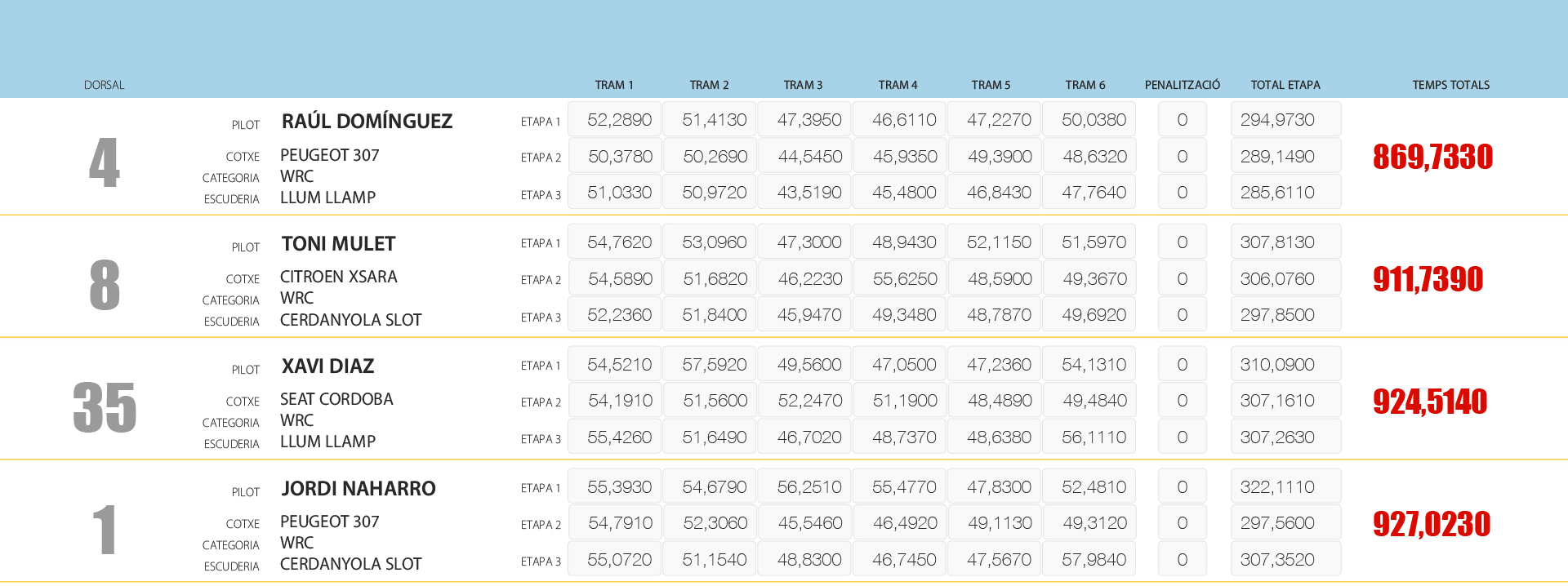Click Toni Mulet's Etapa 1 penalty field

click(x=1182, y=242)
